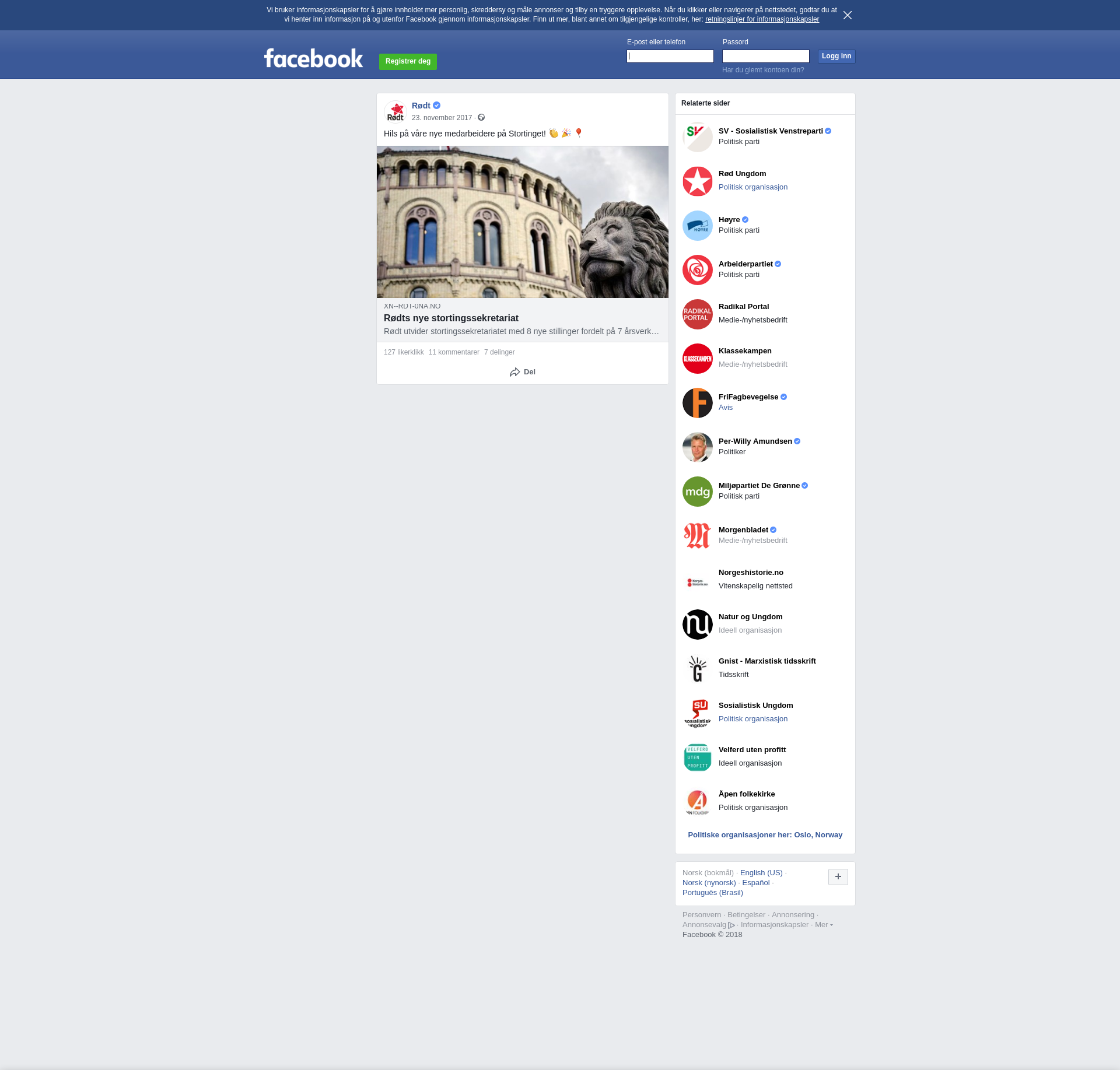Expand the Mer footer dropdown

coord(824,925)
